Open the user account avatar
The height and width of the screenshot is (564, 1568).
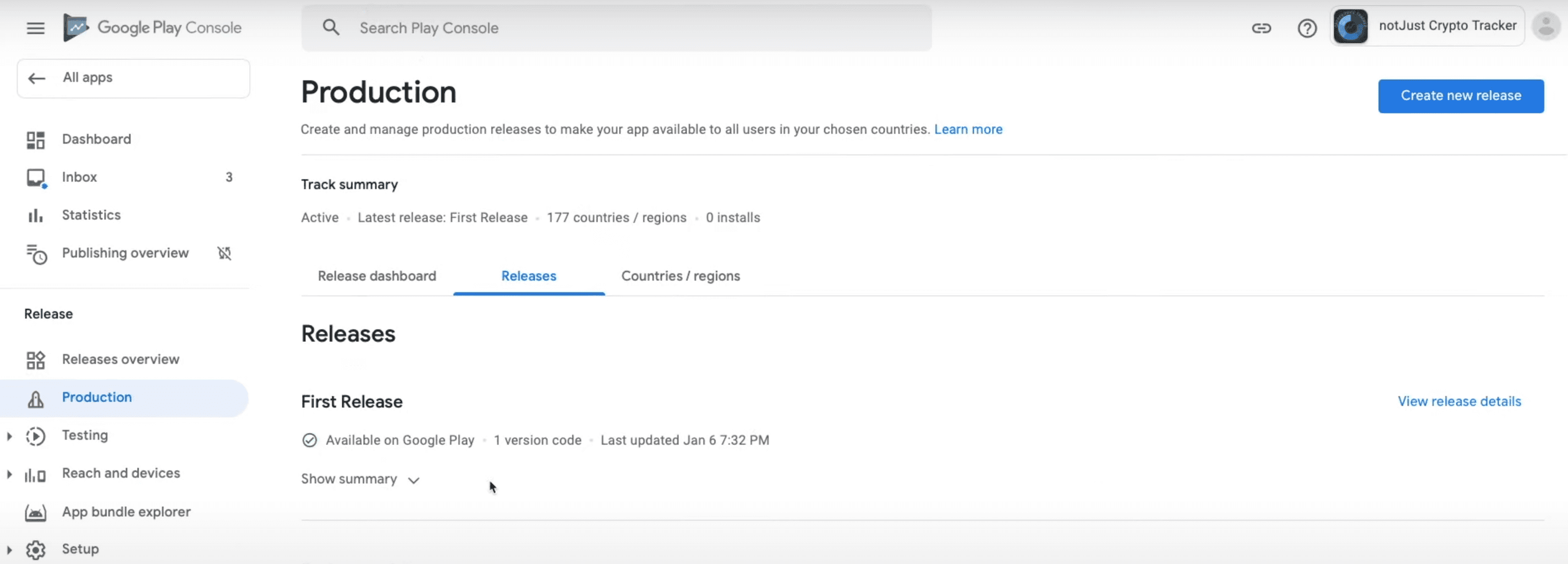coord(1545,26)
